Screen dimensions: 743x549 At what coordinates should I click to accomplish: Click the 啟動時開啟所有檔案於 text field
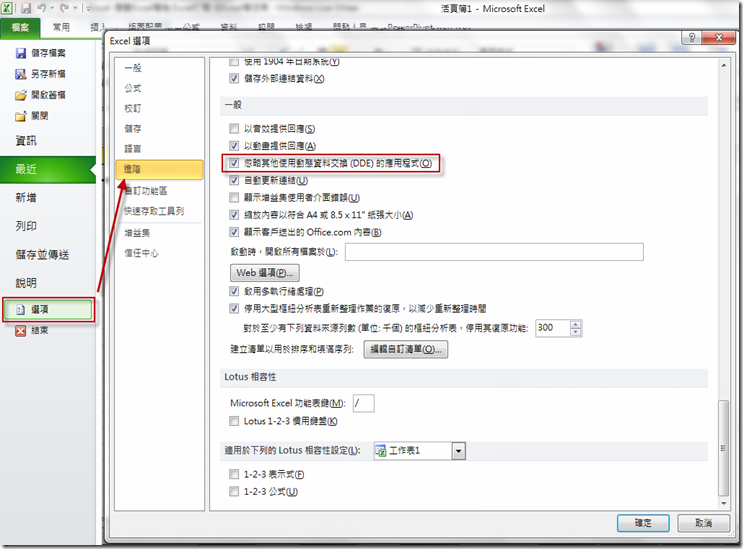click(x=494, y=252)
